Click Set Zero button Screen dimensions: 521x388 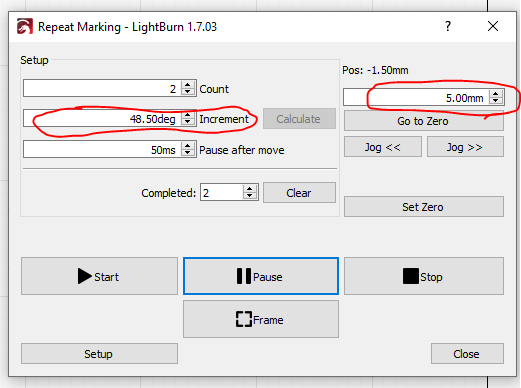(x=424, y=207)
